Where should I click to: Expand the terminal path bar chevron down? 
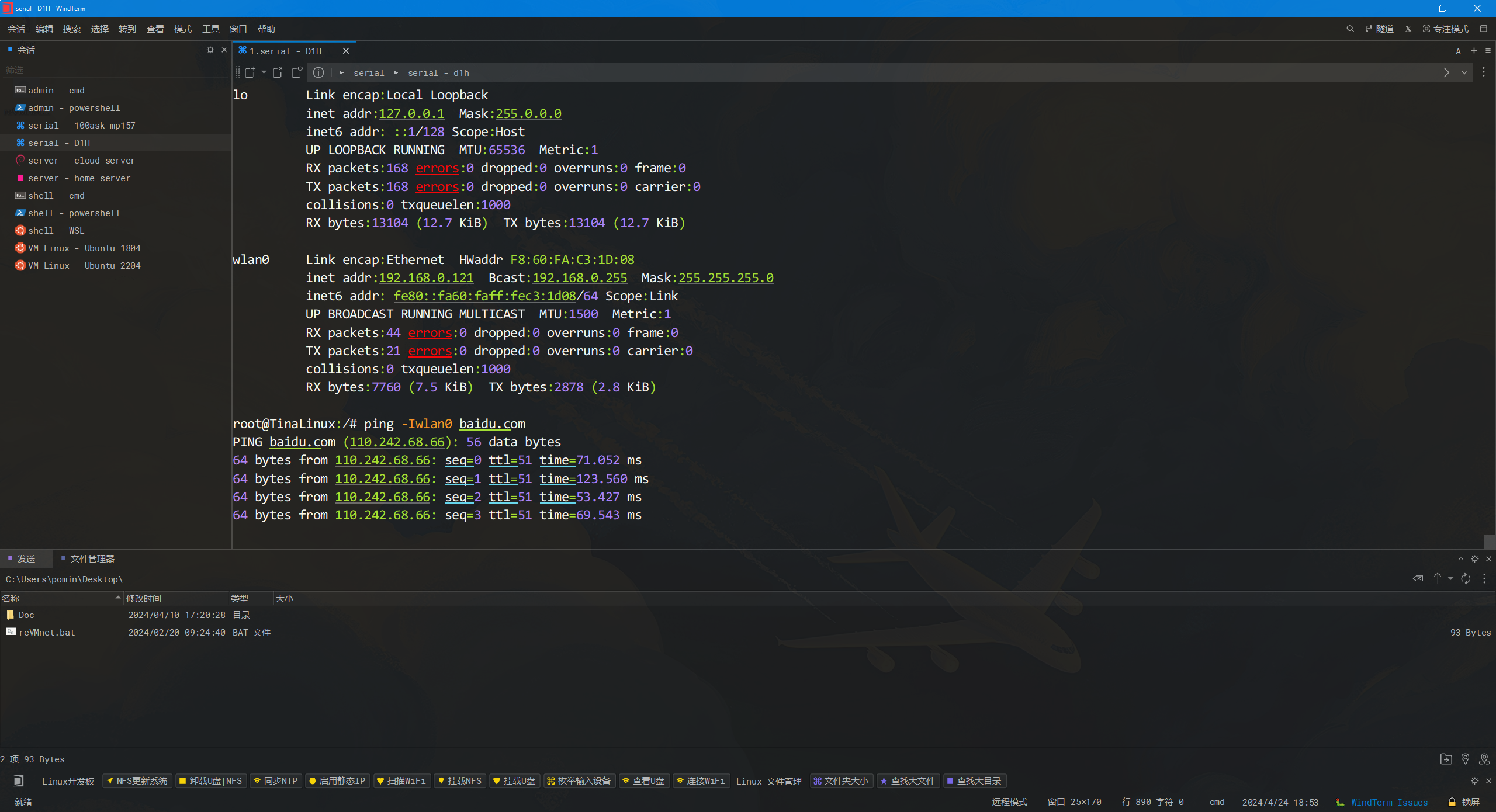(1464, 72)
